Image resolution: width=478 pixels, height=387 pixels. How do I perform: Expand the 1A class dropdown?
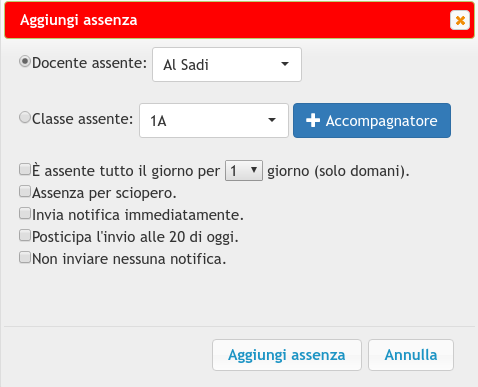pyautogui.click(x=214, y=120)
